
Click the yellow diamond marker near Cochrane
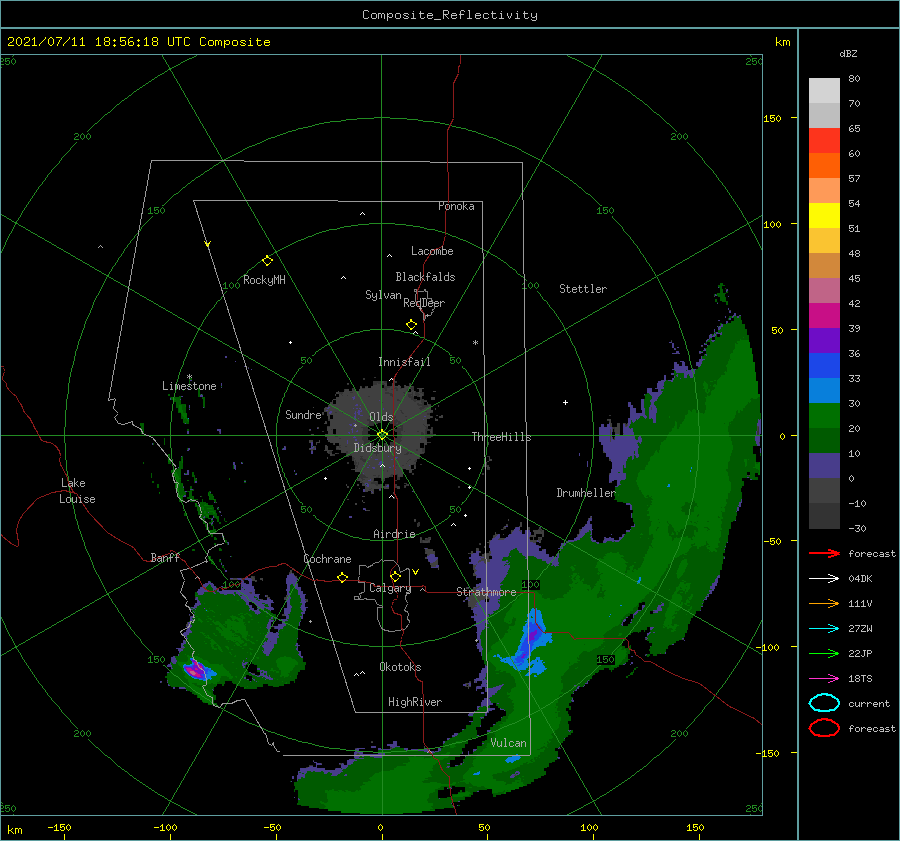343,578
